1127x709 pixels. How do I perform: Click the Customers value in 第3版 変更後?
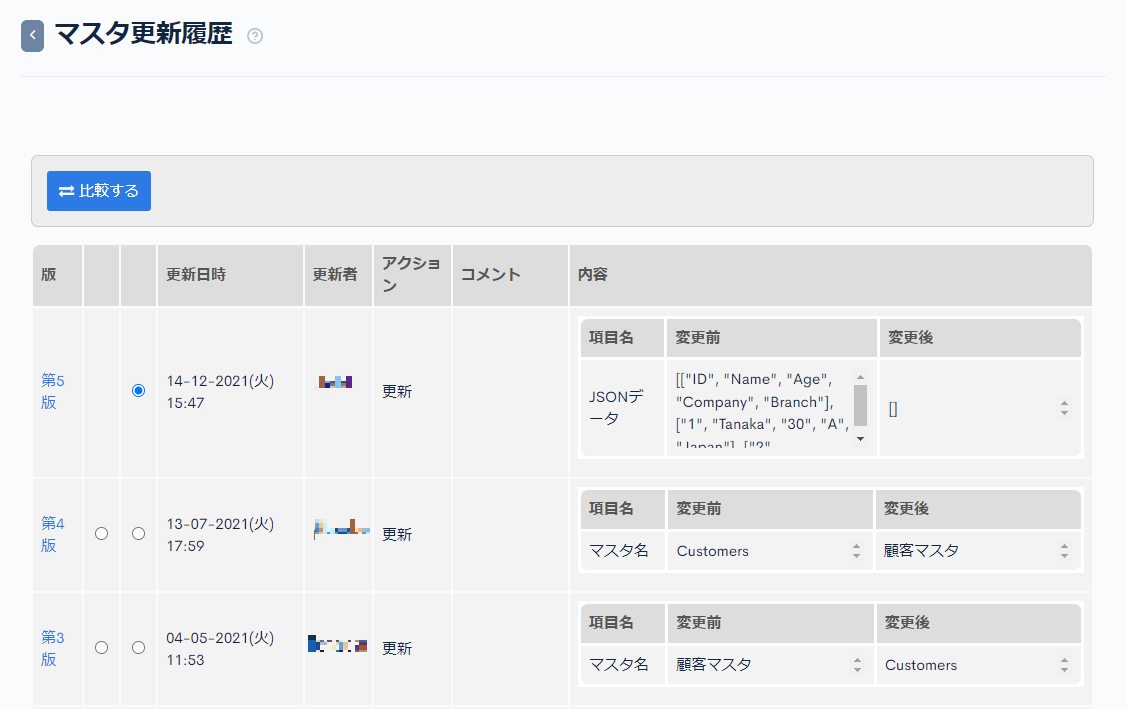(921, 665)
